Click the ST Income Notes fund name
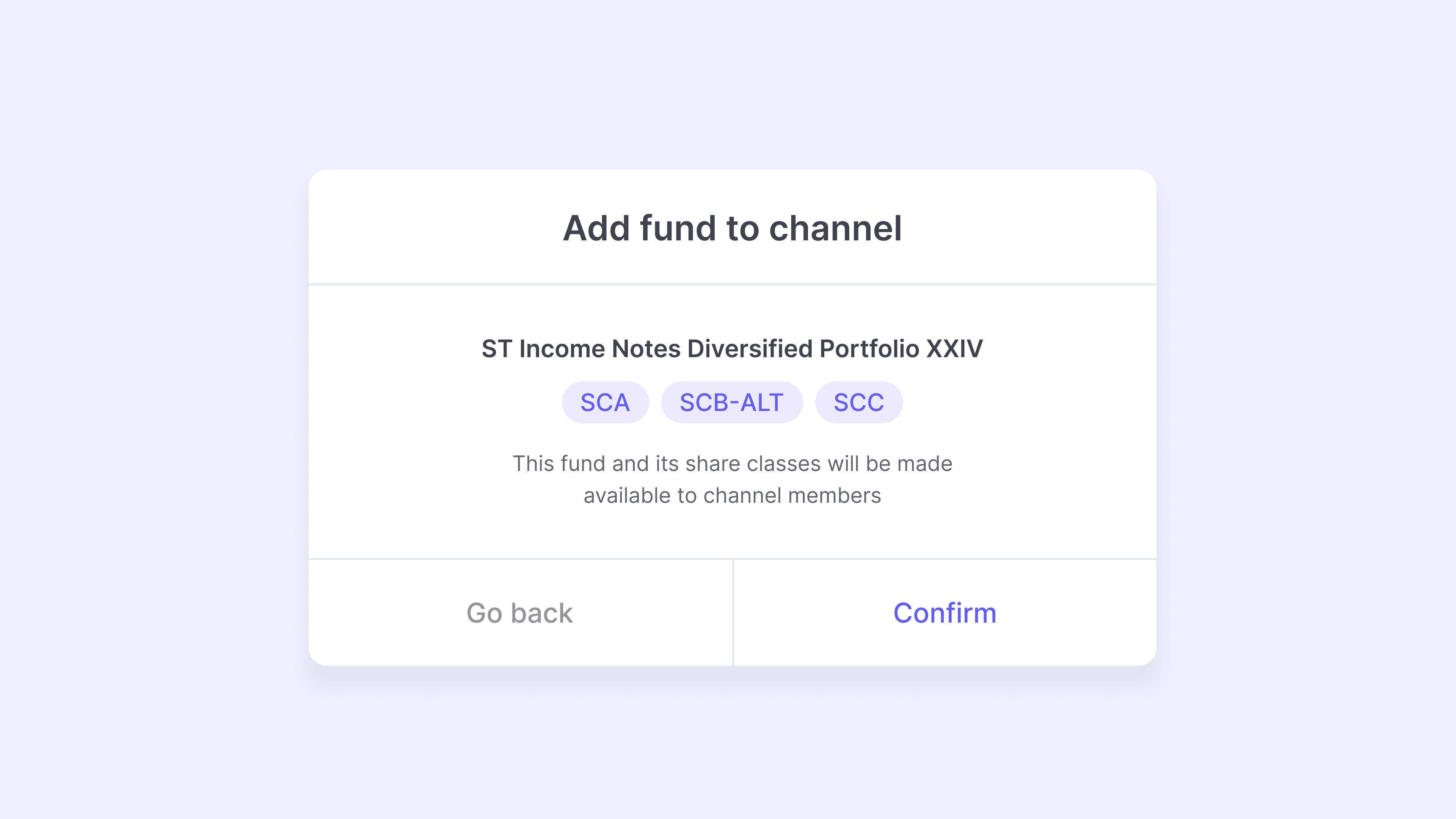The image size is (1456, 819). click(x=732, y=349)
